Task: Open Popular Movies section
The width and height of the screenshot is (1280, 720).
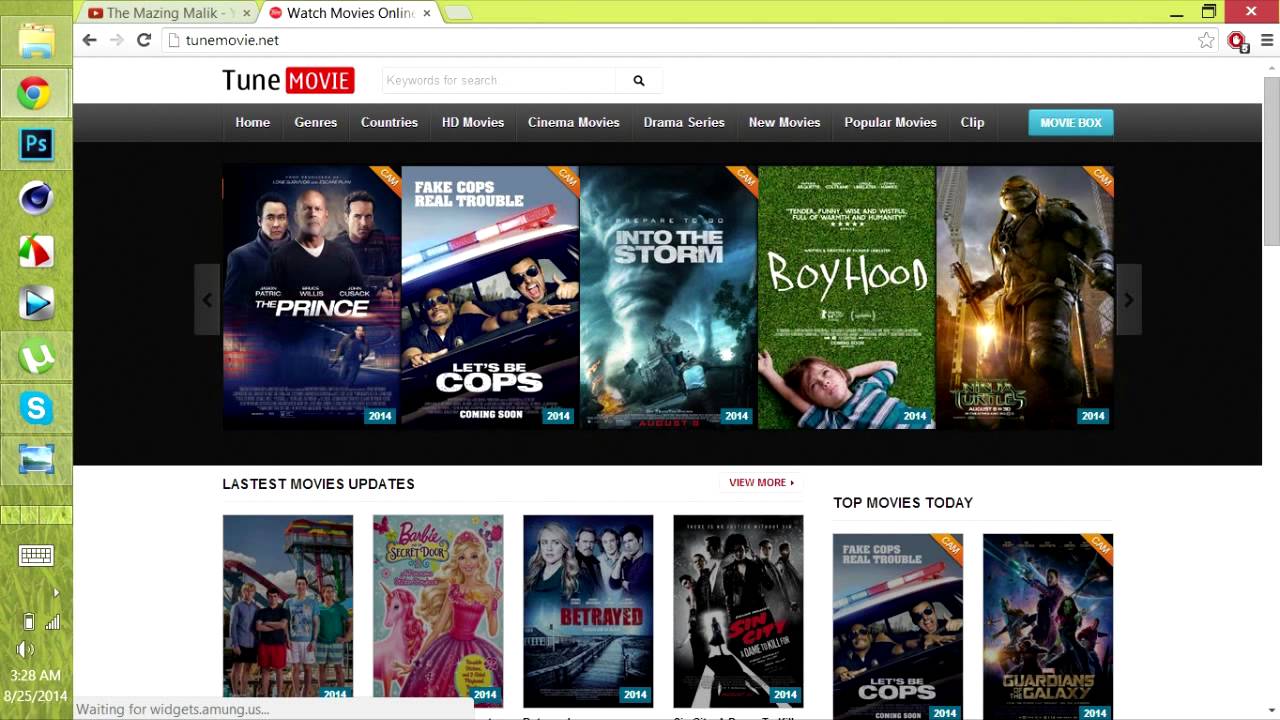Action: [x=890, y=122]
